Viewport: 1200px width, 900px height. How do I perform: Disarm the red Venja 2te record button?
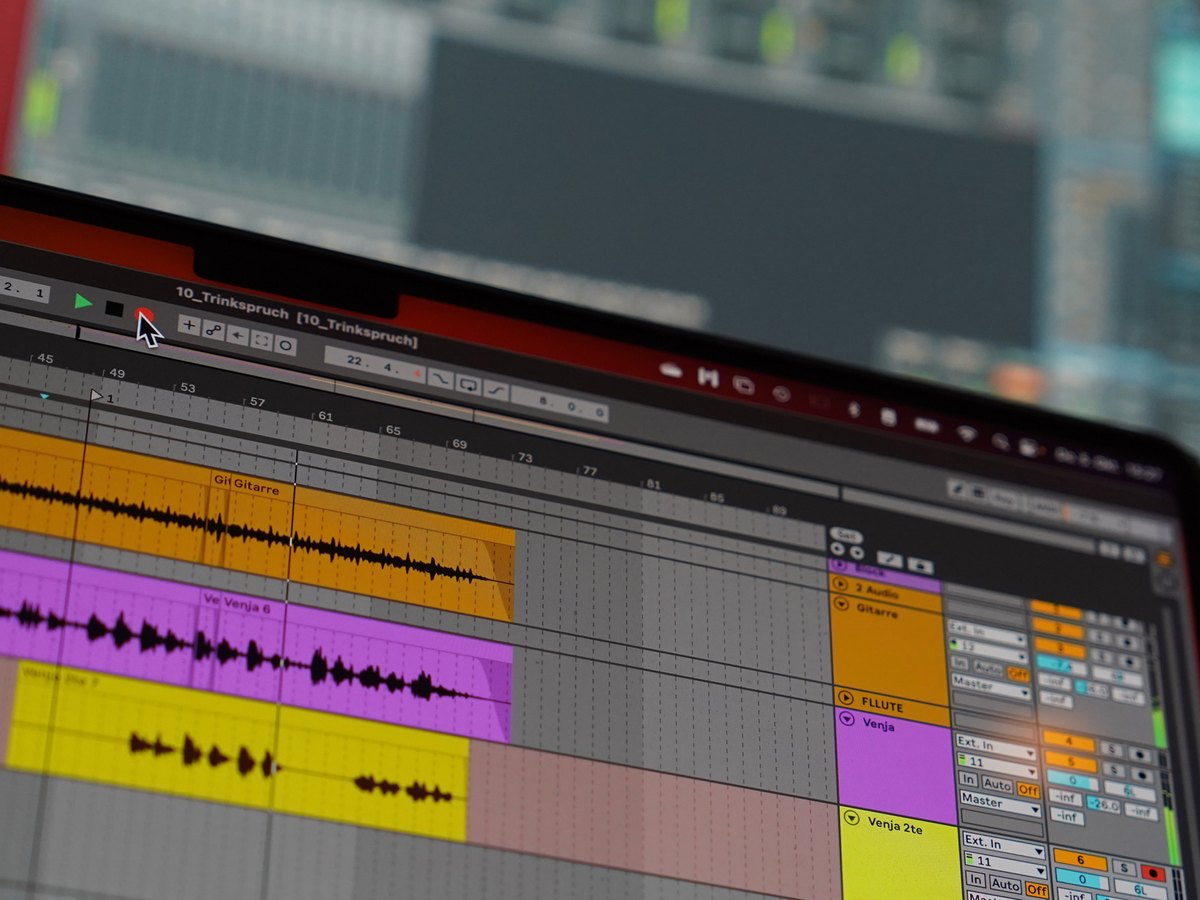1153,872
